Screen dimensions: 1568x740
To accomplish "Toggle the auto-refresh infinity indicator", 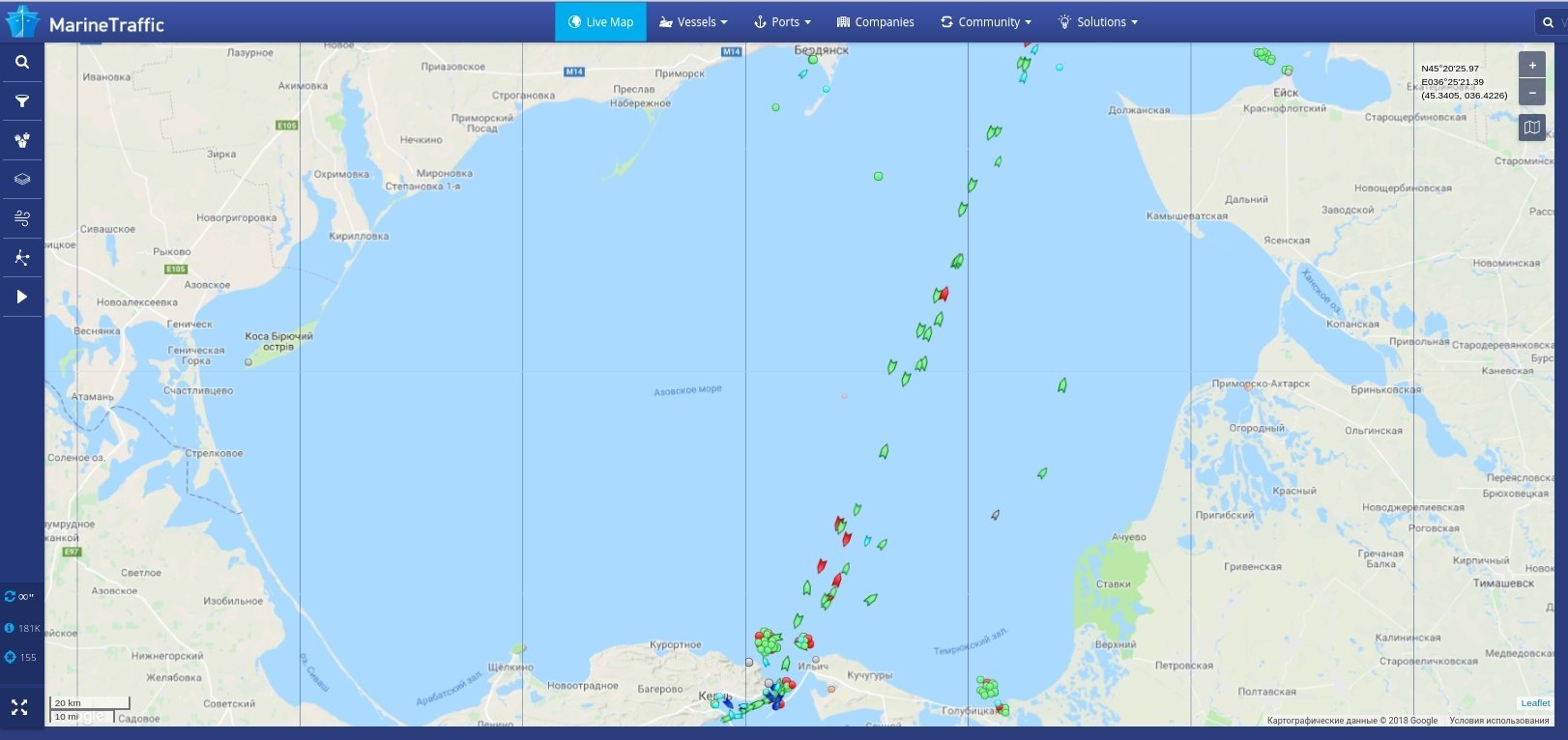I will [x=19, y=597].
